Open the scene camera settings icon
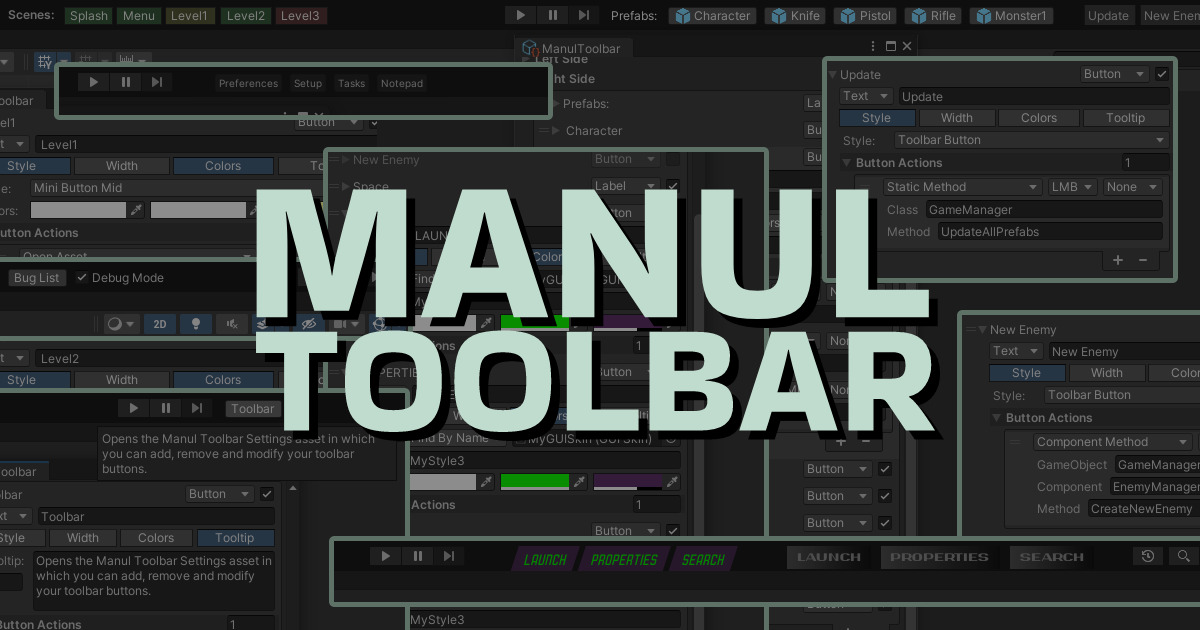The height and width of the screenshot is (630, 1200). (345, 324)
